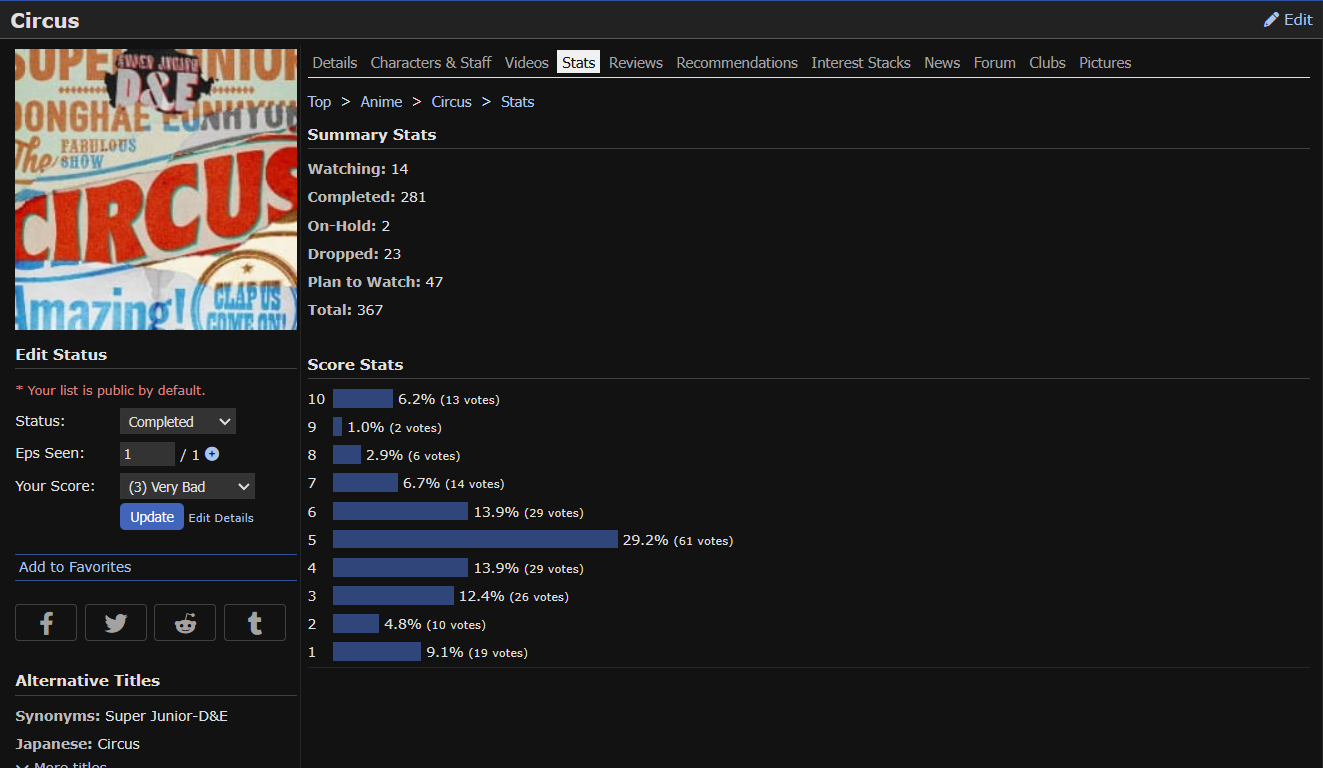Click the 19 votes text

[497, 653]
